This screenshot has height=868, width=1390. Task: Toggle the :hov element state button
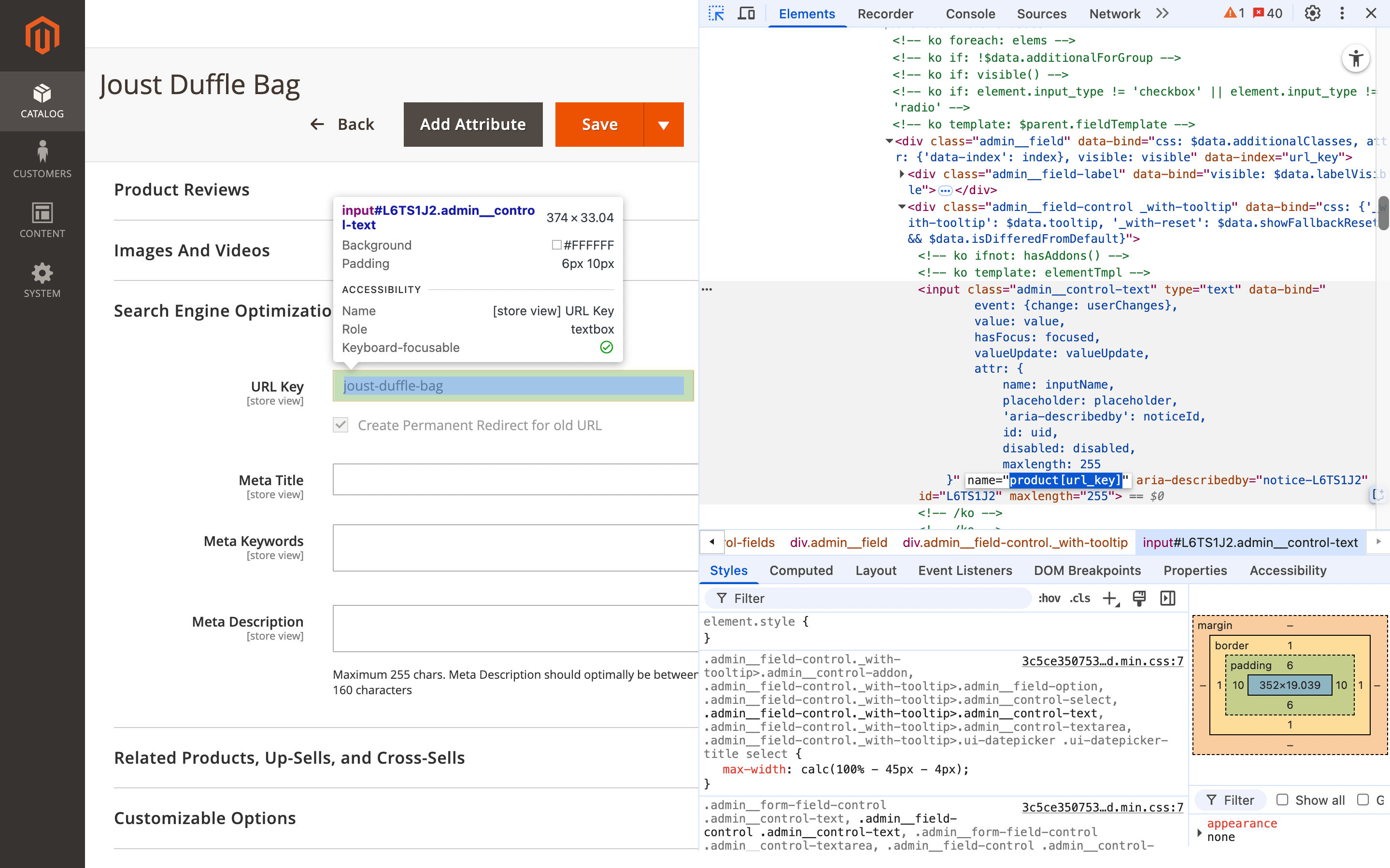(1049, 598)
